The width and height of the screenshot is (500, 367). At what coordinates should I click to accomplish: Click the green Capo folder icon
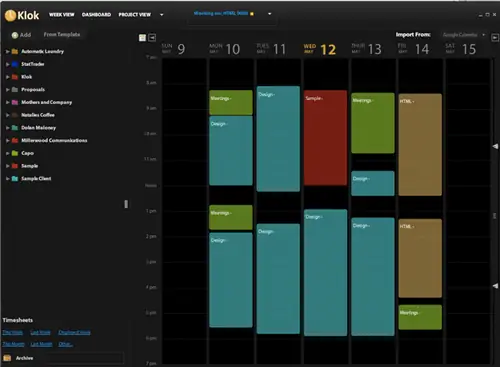point(15,153)
